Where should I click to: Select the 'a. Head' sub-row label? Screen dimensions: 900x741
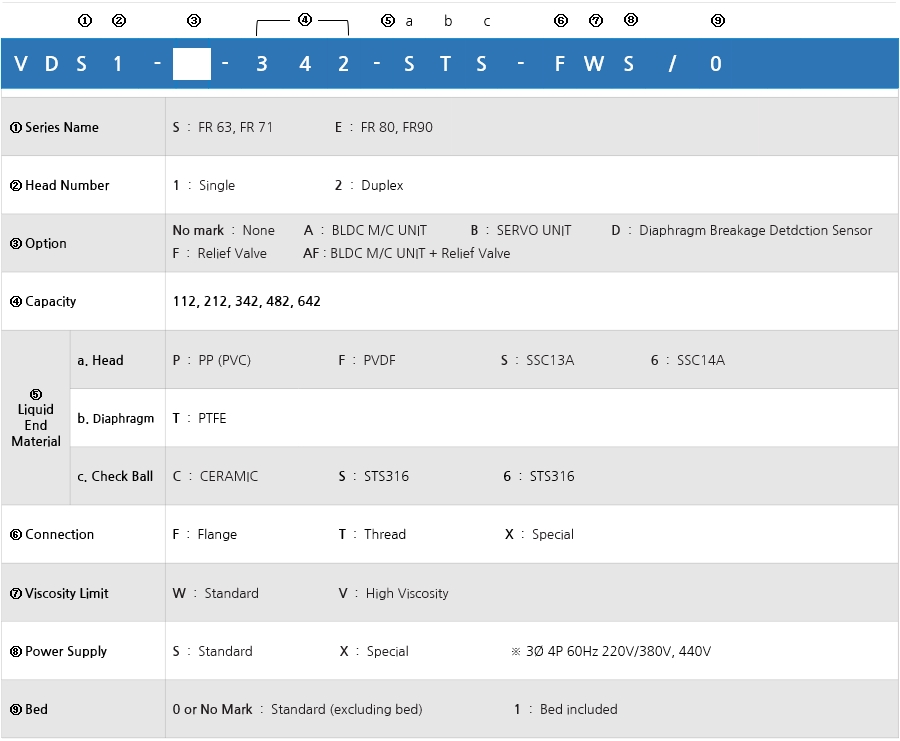pyautogui.click(x=100, y=360)
